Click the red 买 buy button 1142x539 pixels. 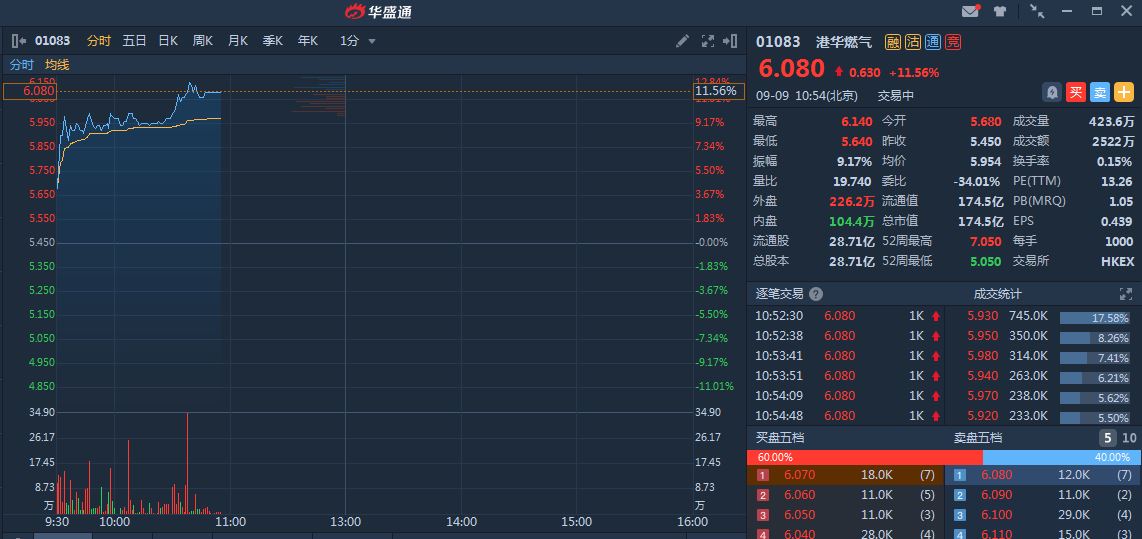[1076, 92]
